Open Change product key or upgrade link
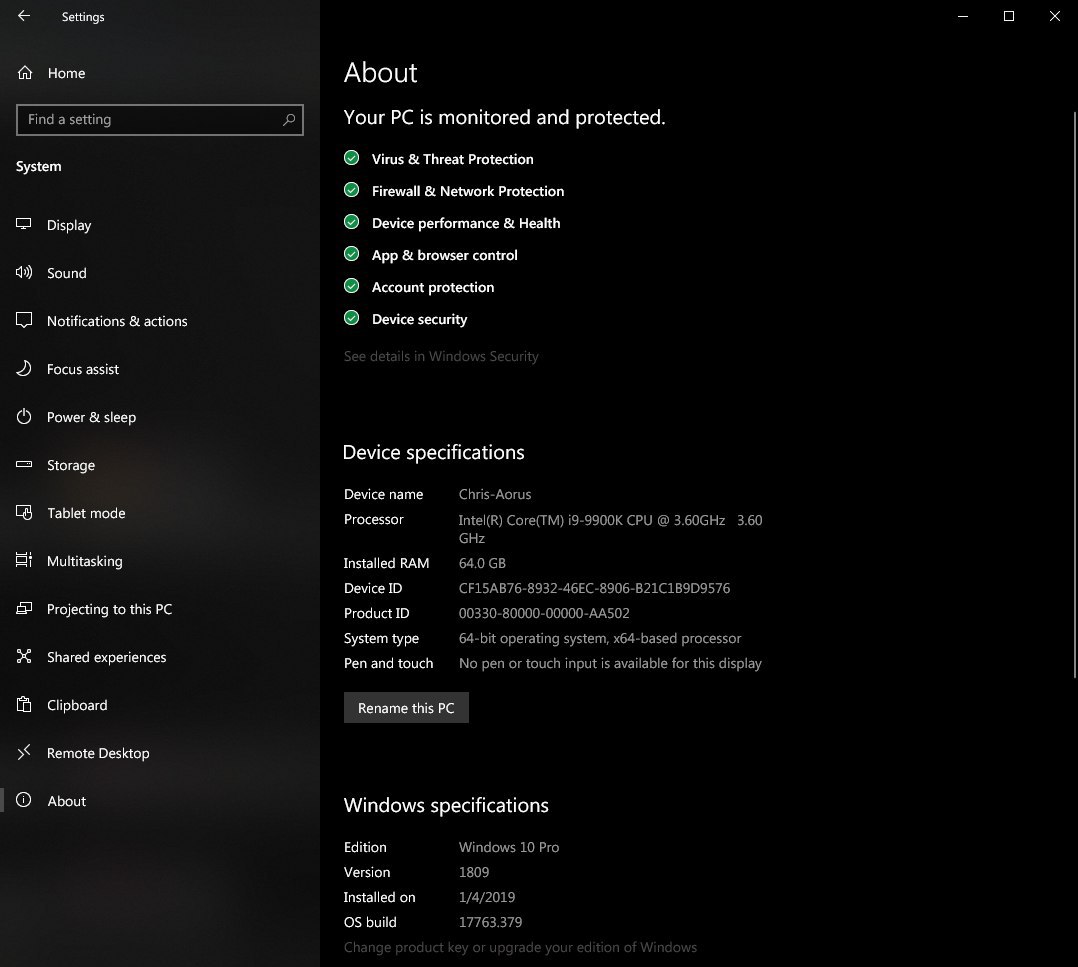Screen dimensions: 1078x967 point(520,947)
